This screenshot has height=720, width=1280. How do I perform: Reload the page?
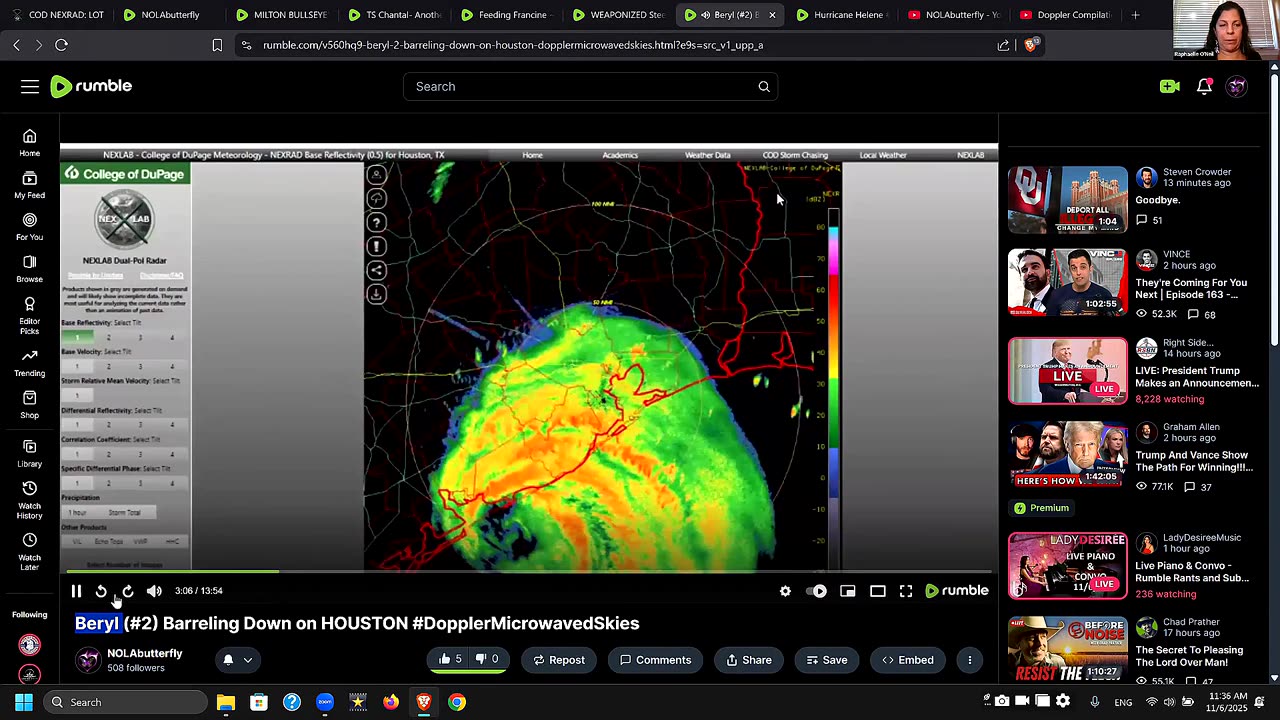(61, 45)
